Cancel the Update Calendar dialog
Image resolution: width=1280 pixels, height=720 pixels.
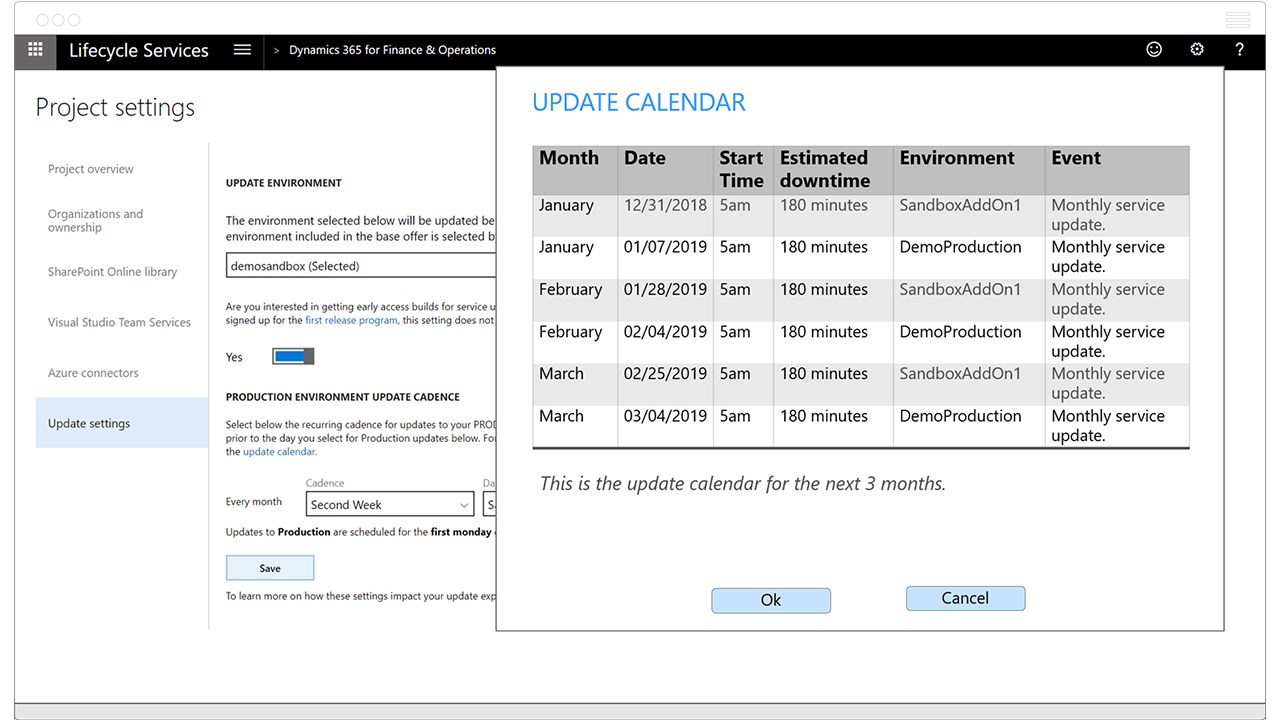point(965,598)
